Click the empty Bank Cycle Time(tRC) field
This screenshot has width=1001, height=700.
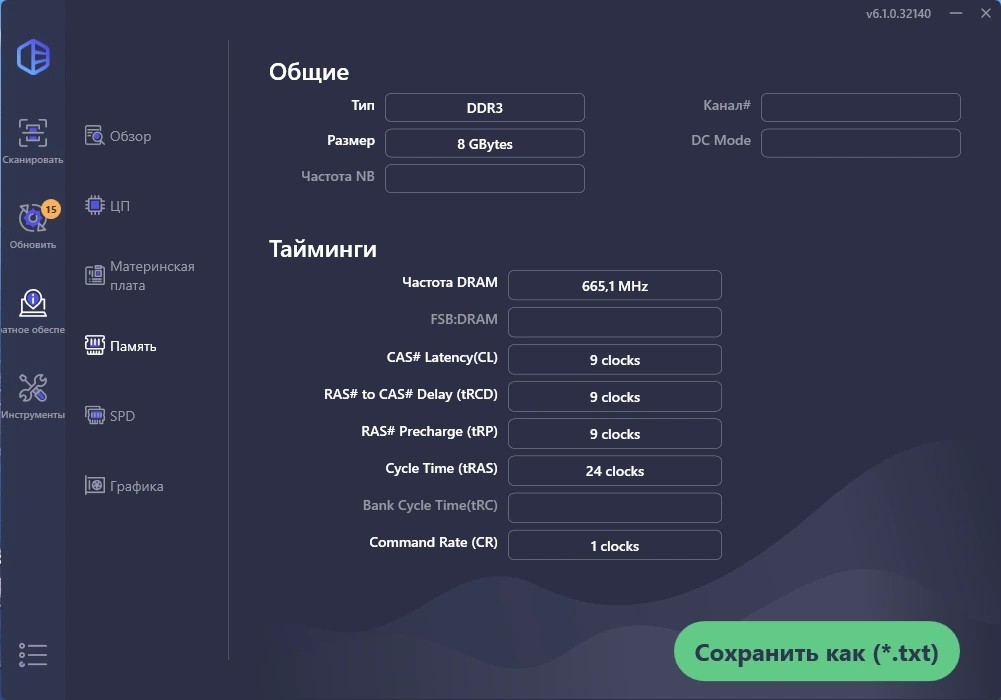tap(615, 507)
